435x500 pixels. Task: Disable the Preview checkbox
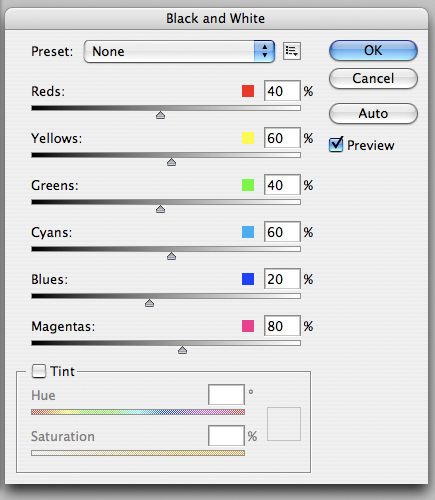click(336, 145)
